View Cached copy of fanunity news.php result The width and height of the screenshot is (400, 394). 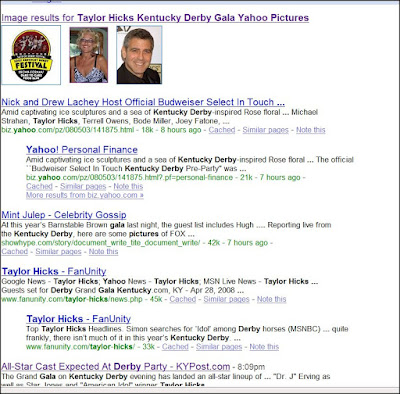(183, 299)
